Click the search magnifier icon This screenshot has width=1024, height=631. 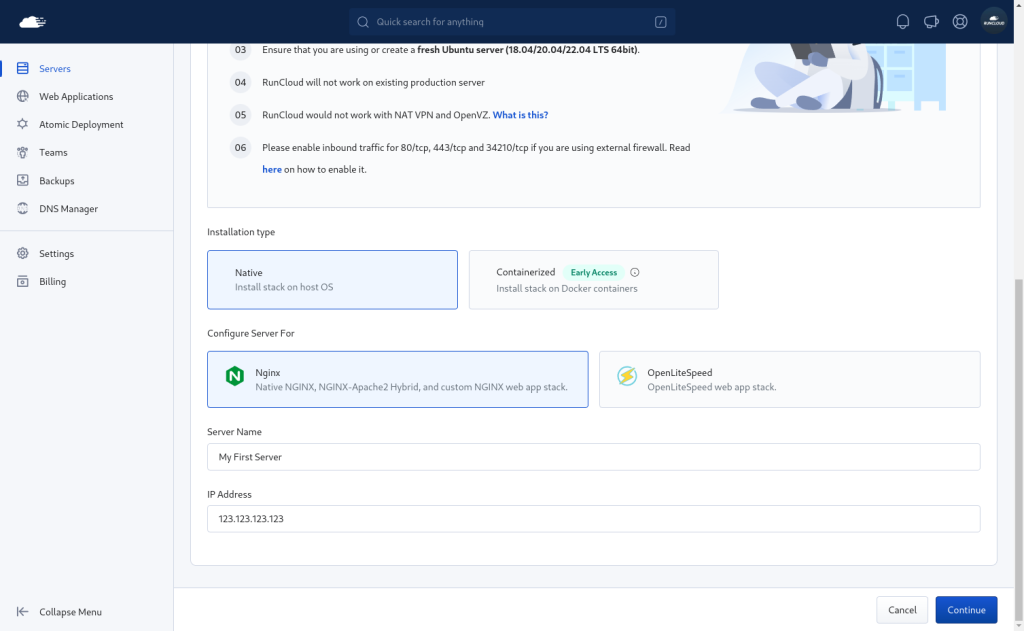(363, 22)
